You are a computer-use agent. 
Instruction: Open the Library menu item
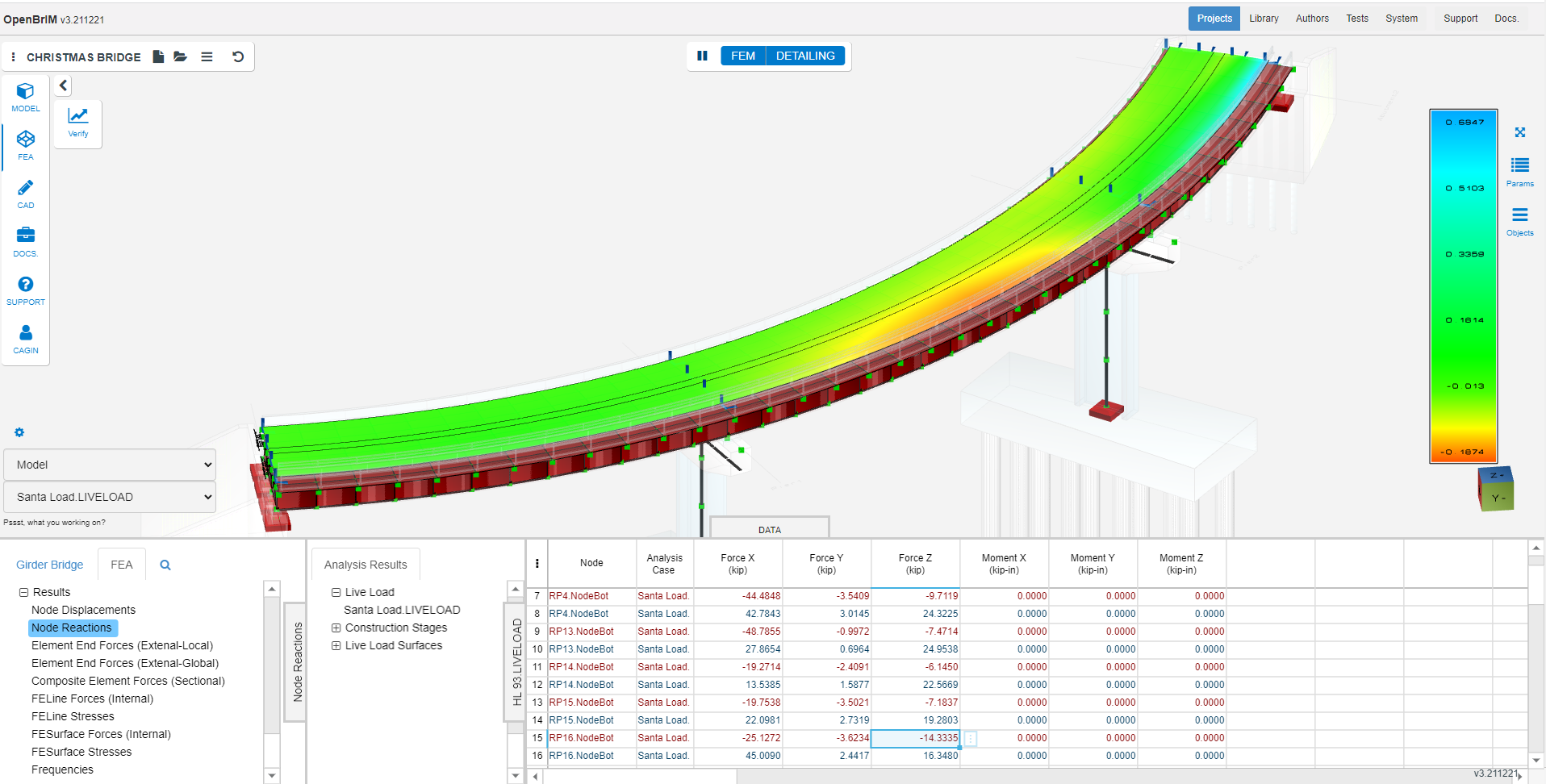click(1264, 19)
